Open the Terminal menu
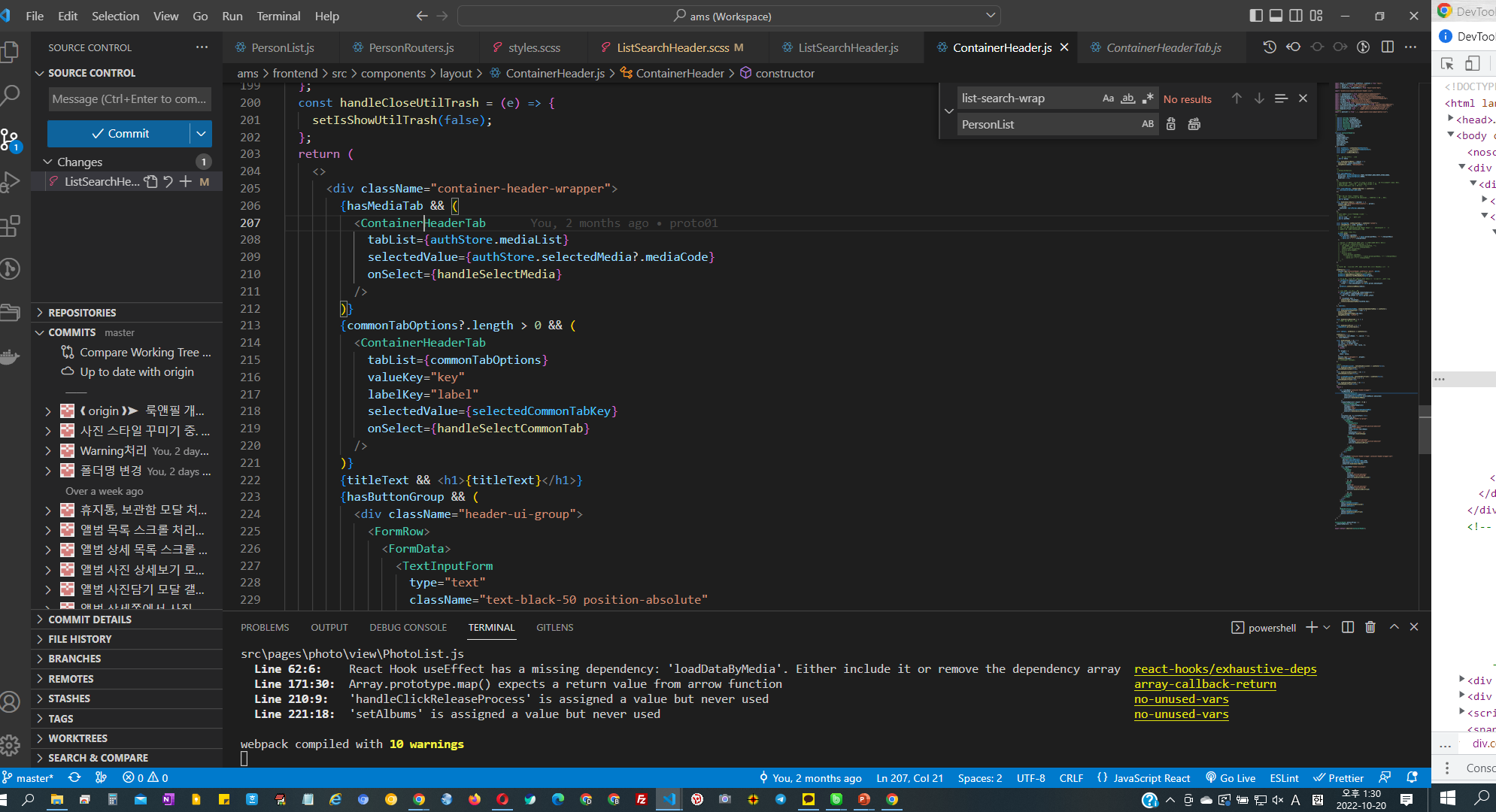The width and height of the screenshot is (1496, 812). tap(278, 16)
